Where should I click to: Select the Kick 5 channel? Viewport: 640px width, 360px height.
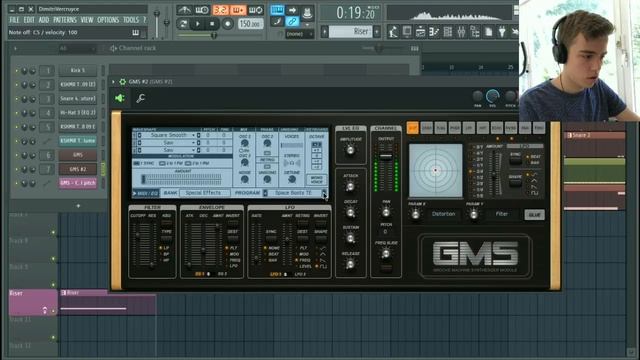tap(78, 70)
